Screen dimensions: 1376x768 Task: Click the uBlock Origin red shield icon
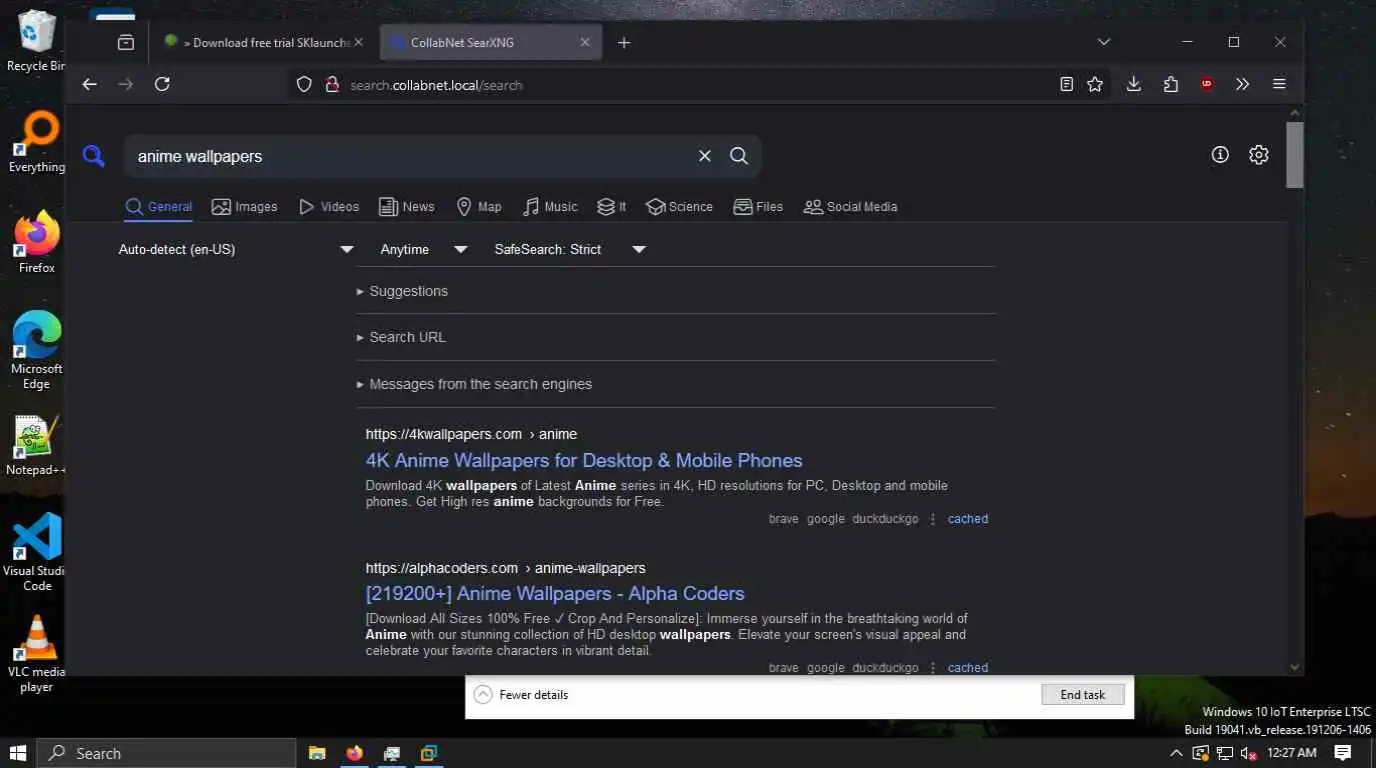point(1207,85)
